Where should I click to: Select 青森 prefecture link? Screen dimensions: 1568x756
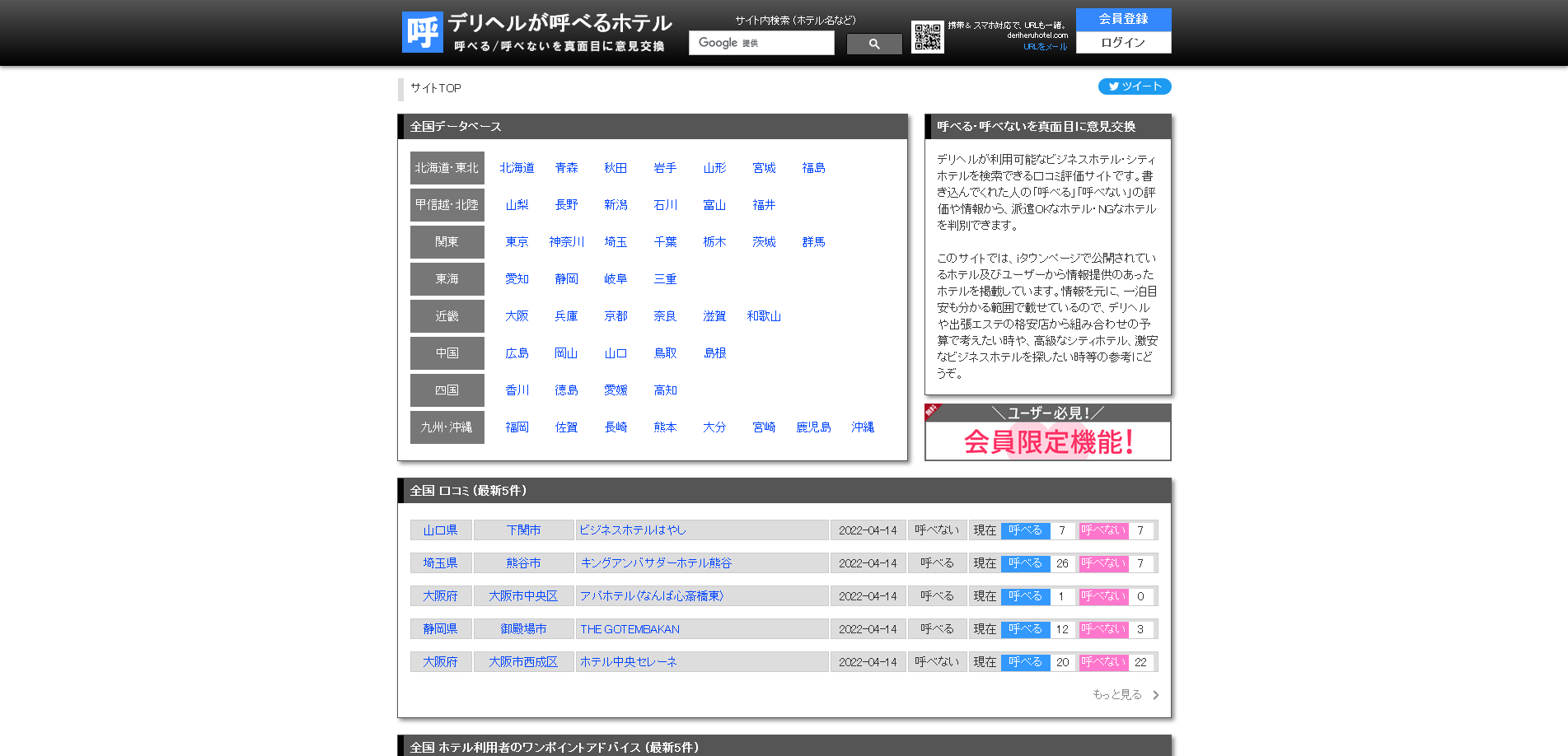[566, 168]
